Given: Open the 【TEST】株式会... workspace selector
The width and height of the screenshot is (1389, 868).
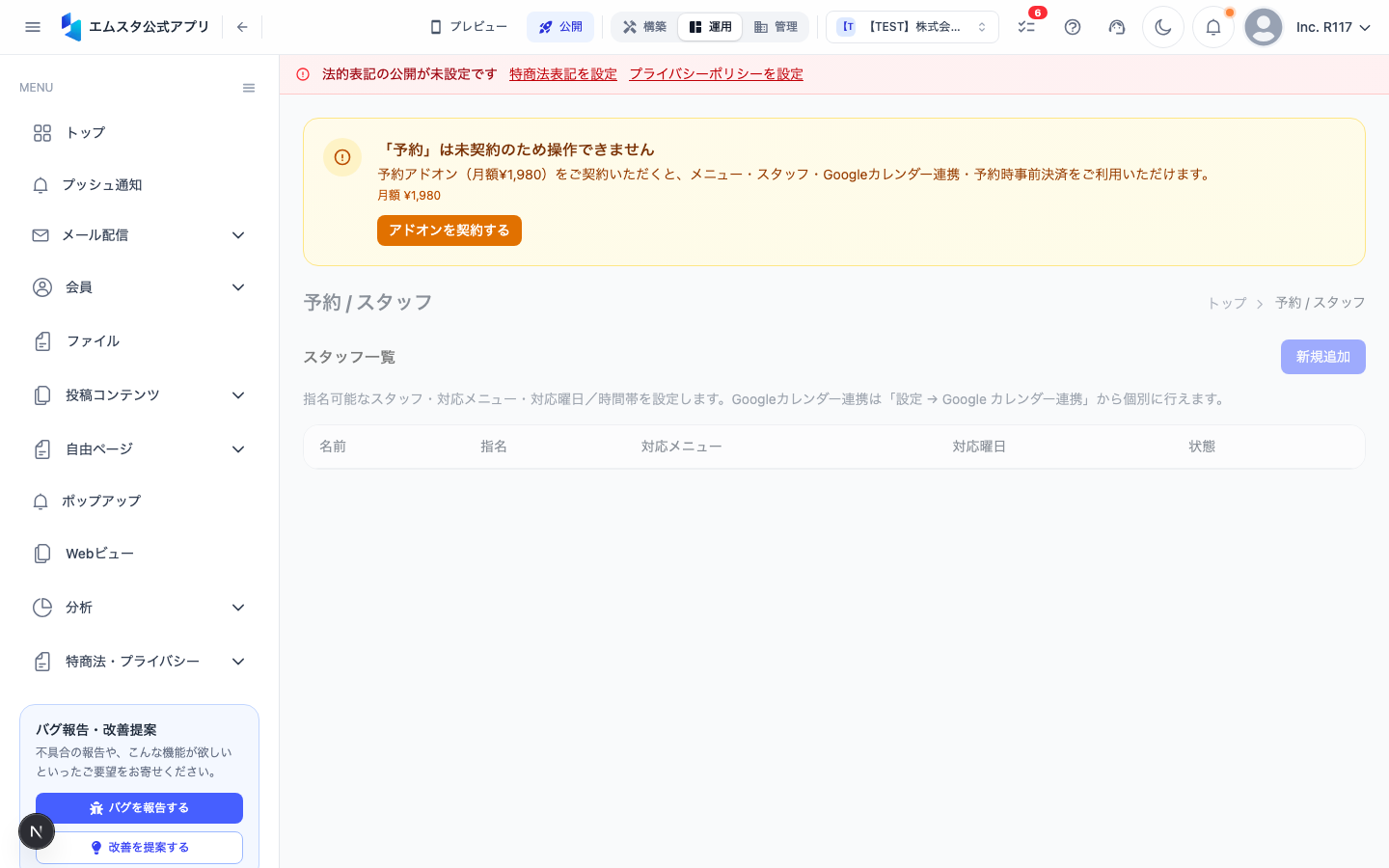Looking at the screenshot, I should pos(912,27).
